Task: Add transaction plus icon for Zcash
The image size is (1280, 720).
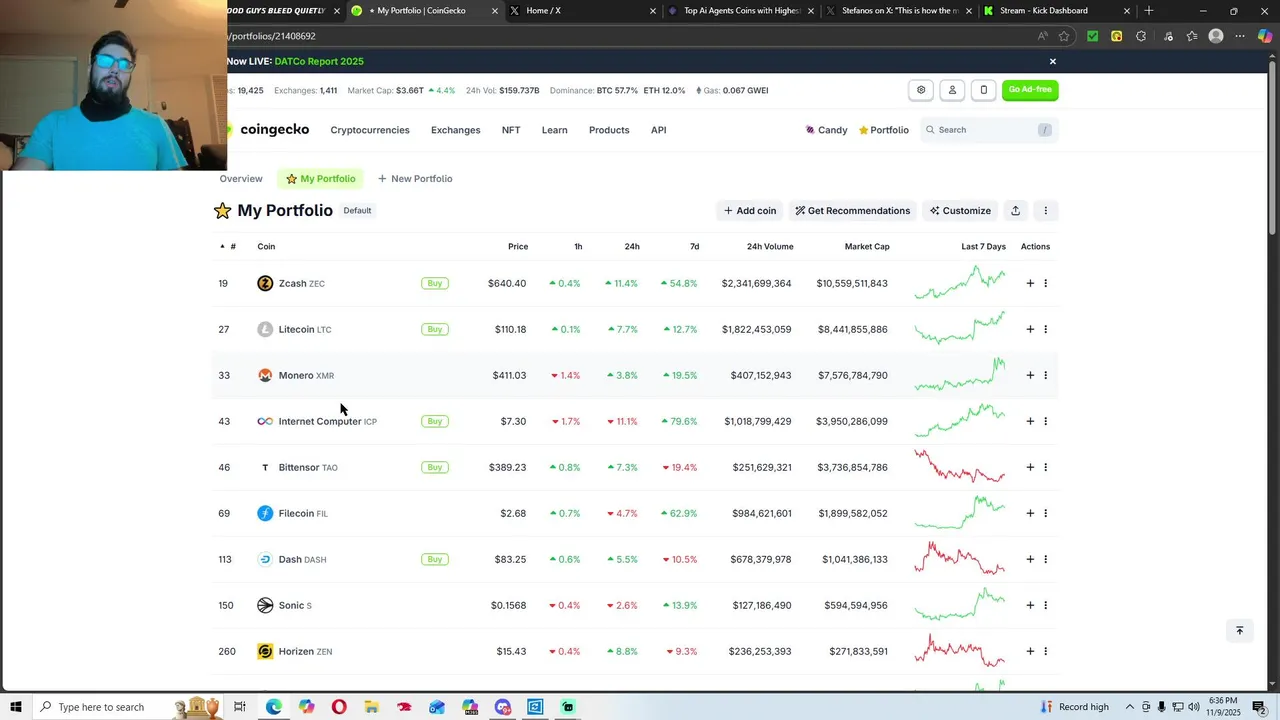Action: click(x=1030, y=283)
